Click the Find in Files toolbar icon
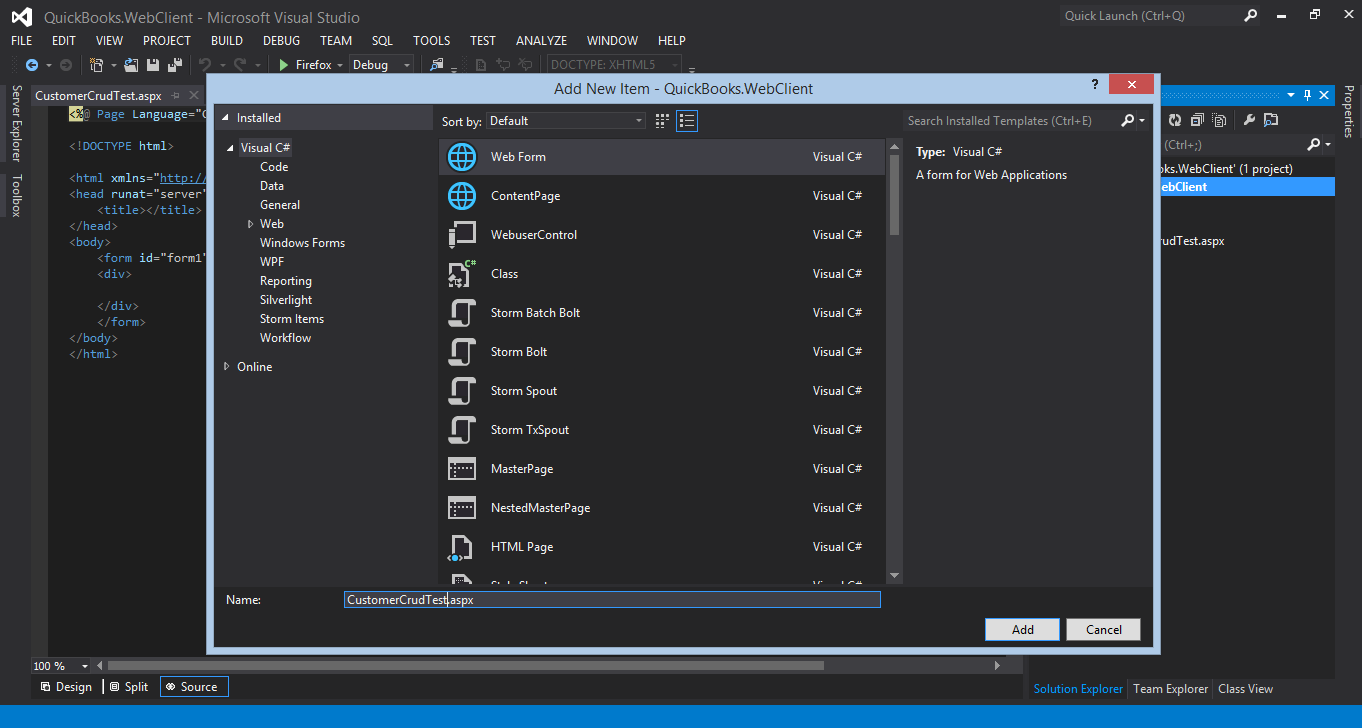The image size is (1362, 728). pyautogui.click(x=437, y=65)
